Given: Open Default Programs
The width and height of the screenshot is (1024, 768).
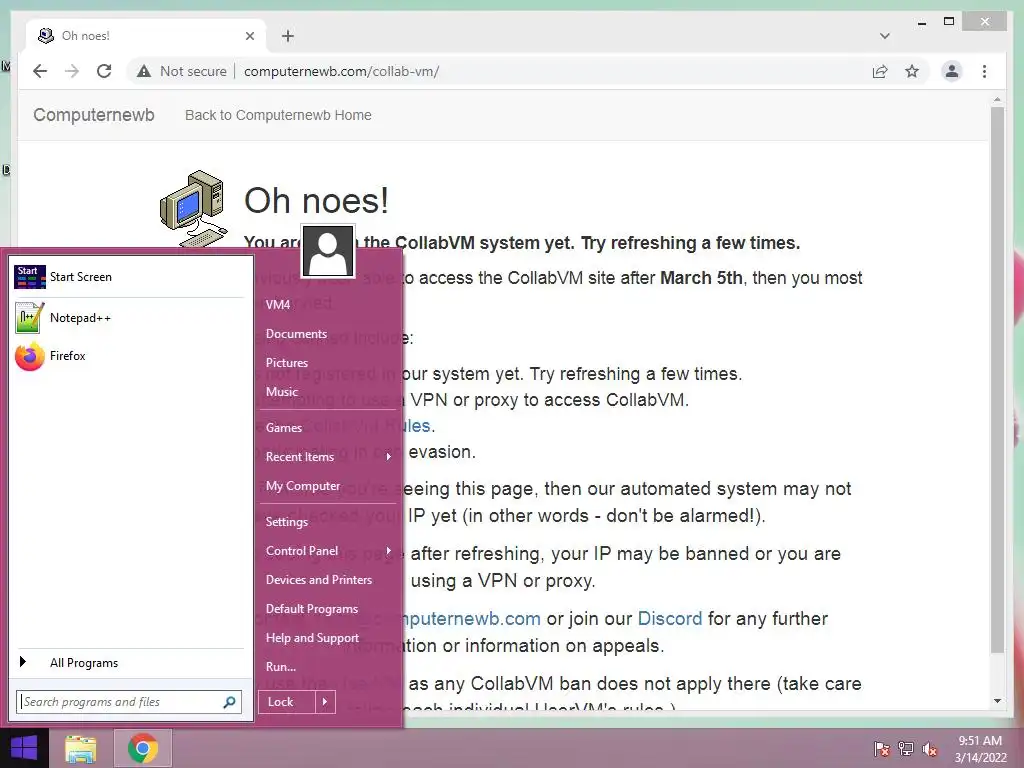Looking at the screenshot, I should click(312, 609).
